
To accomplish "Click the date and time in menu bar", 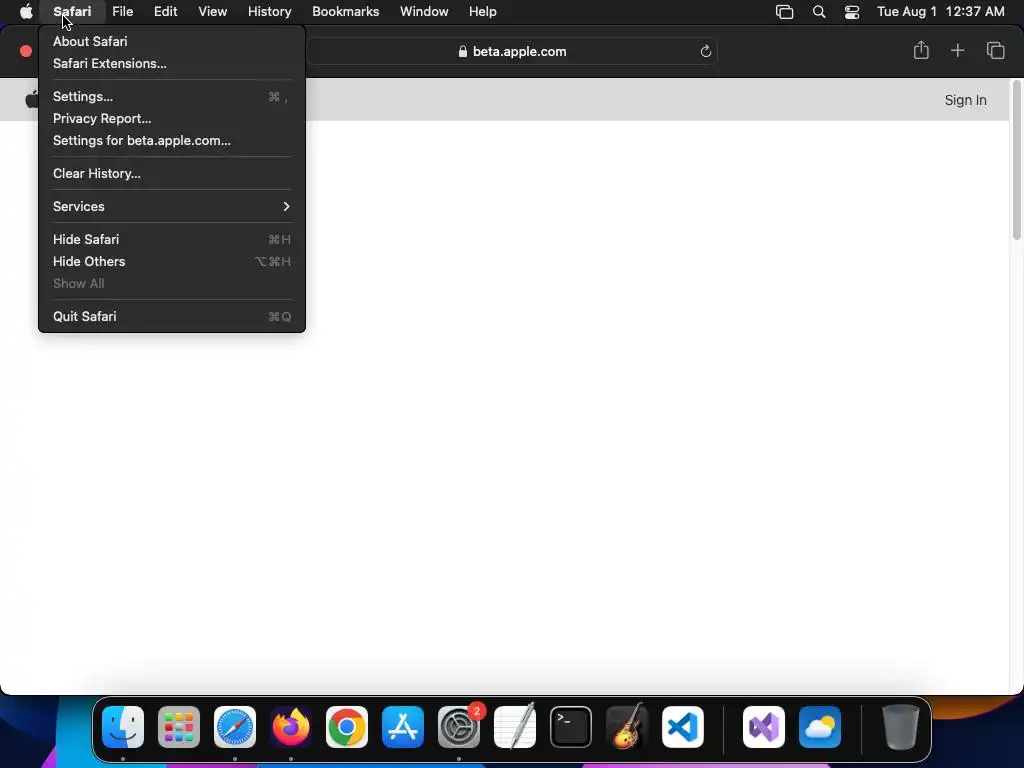I will 940,12.
